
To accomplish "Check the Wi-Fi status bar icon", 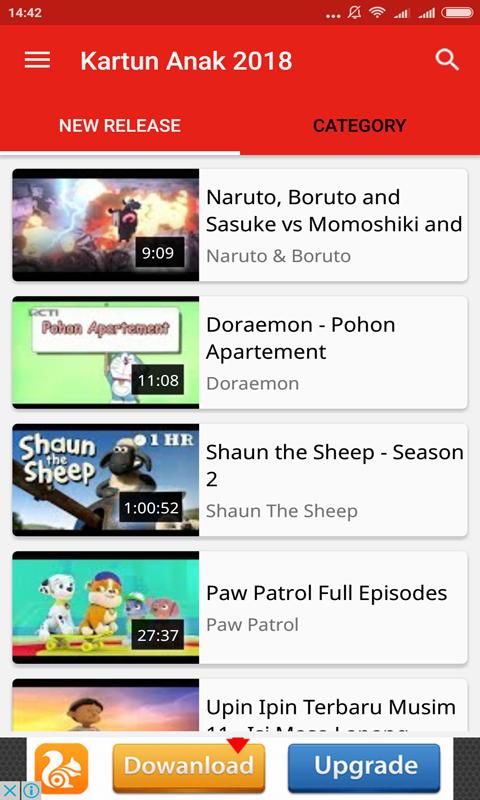I will [x=376, y=13].
